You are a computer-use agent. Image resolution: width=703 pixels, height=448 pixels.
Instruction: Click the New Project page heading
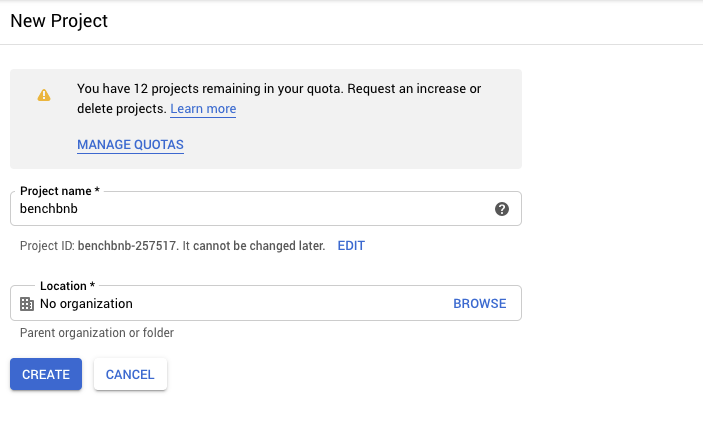coord(59,21)
